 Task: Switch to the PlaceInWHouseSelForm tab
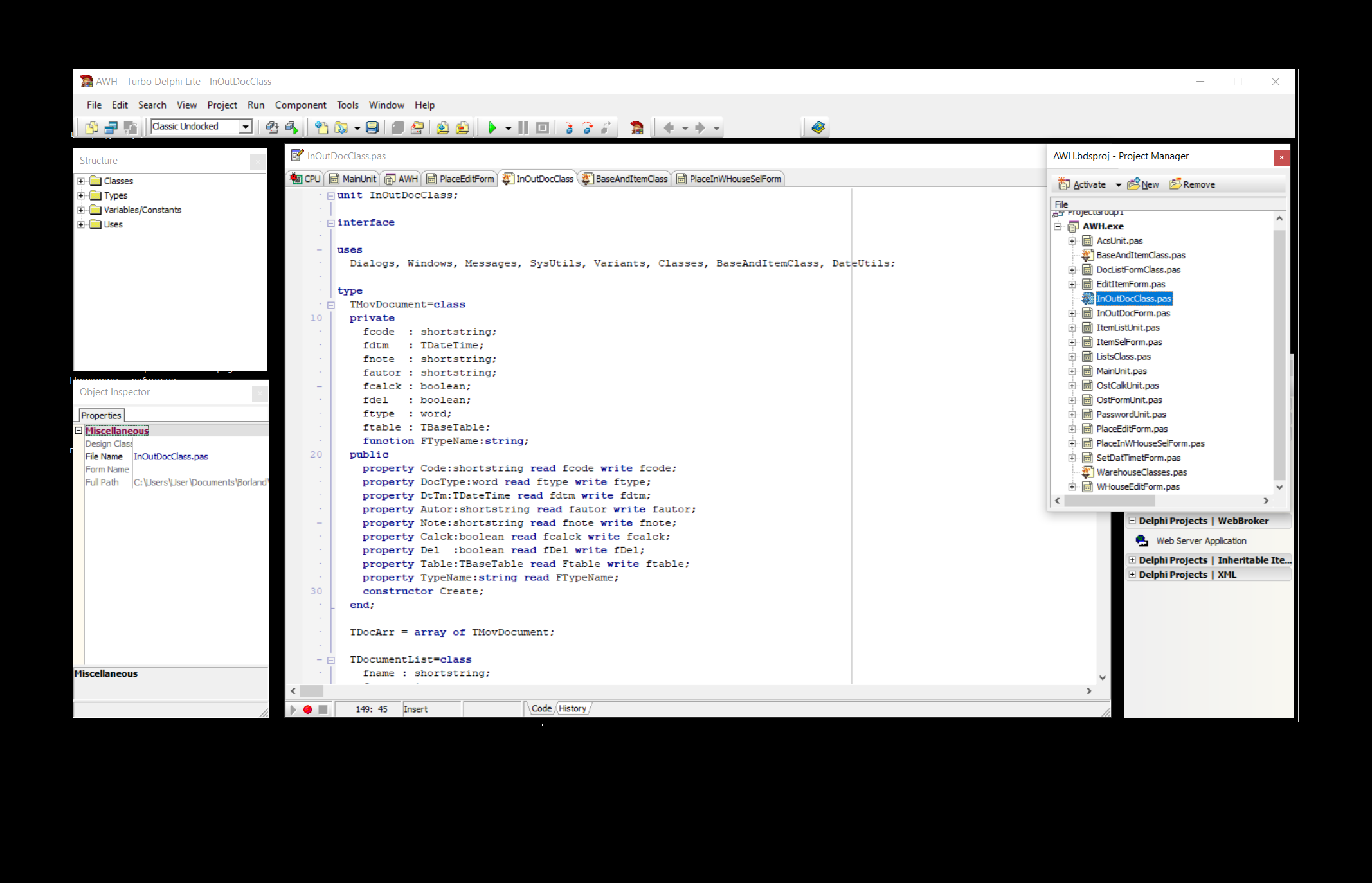click(728, 179)
